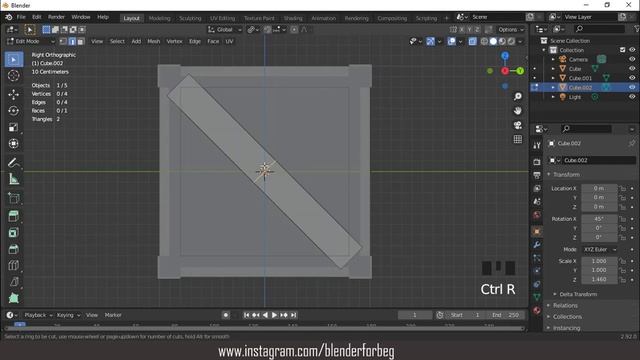Select the Inset Faces tool
Image resolution: width=640 pixels, height=360 pixels.
pyautogui.click(x=14, y=233)
